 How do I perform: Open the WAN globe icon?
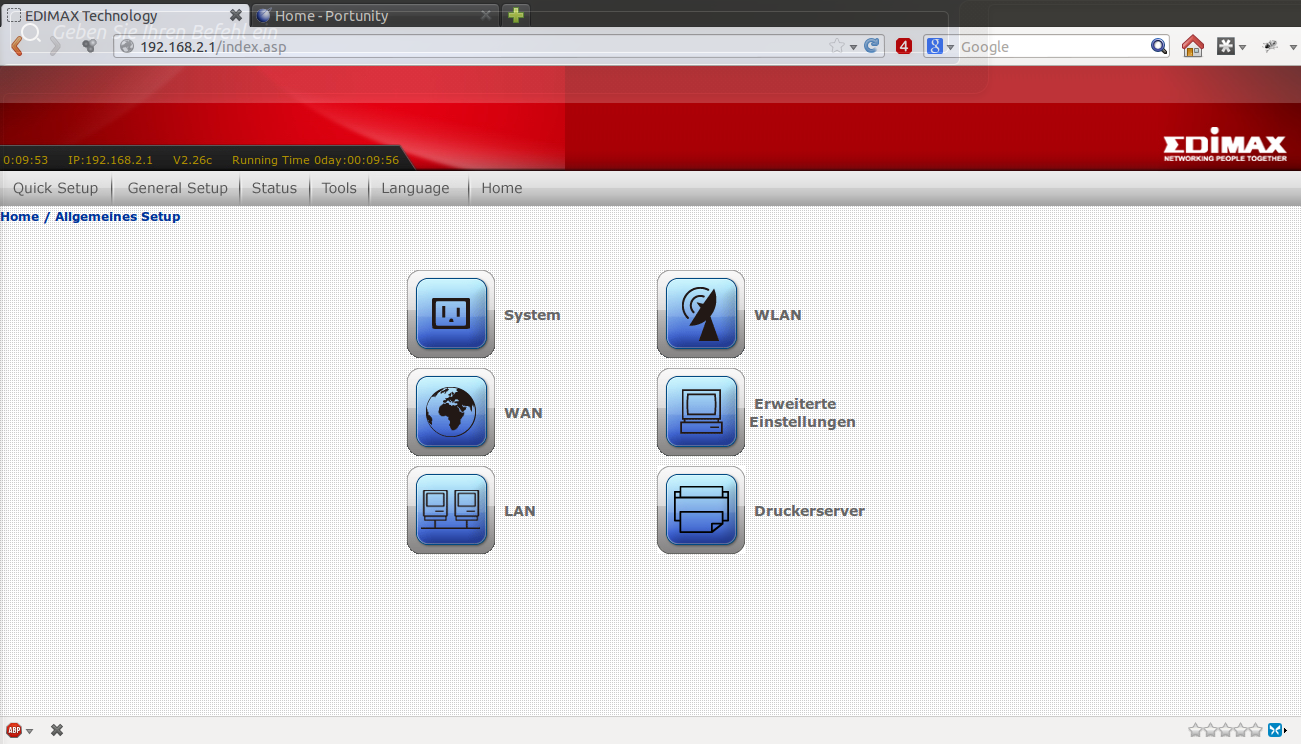click(x=450, y=412)
